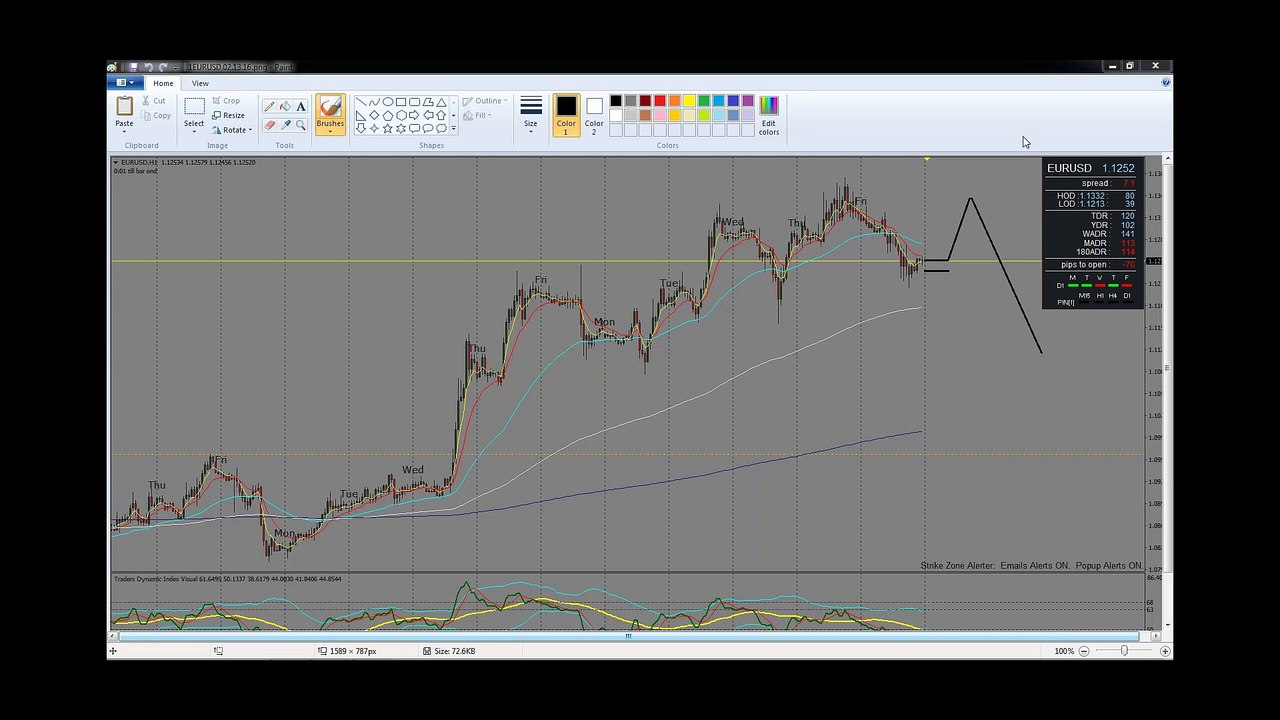The width and height of the screenshot is (1280, 720).
Task: Open the Paint file menu button
Action: point(125,83)
